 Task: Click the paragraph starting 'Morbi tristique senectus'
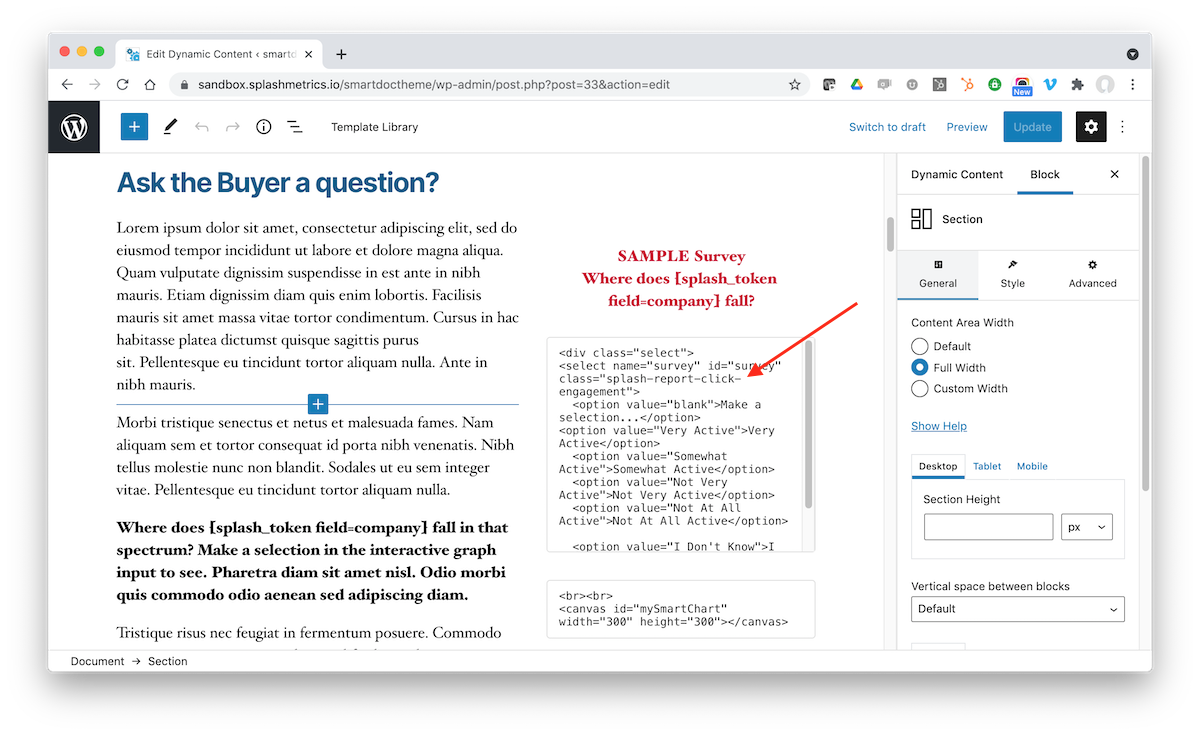point(318,456)
